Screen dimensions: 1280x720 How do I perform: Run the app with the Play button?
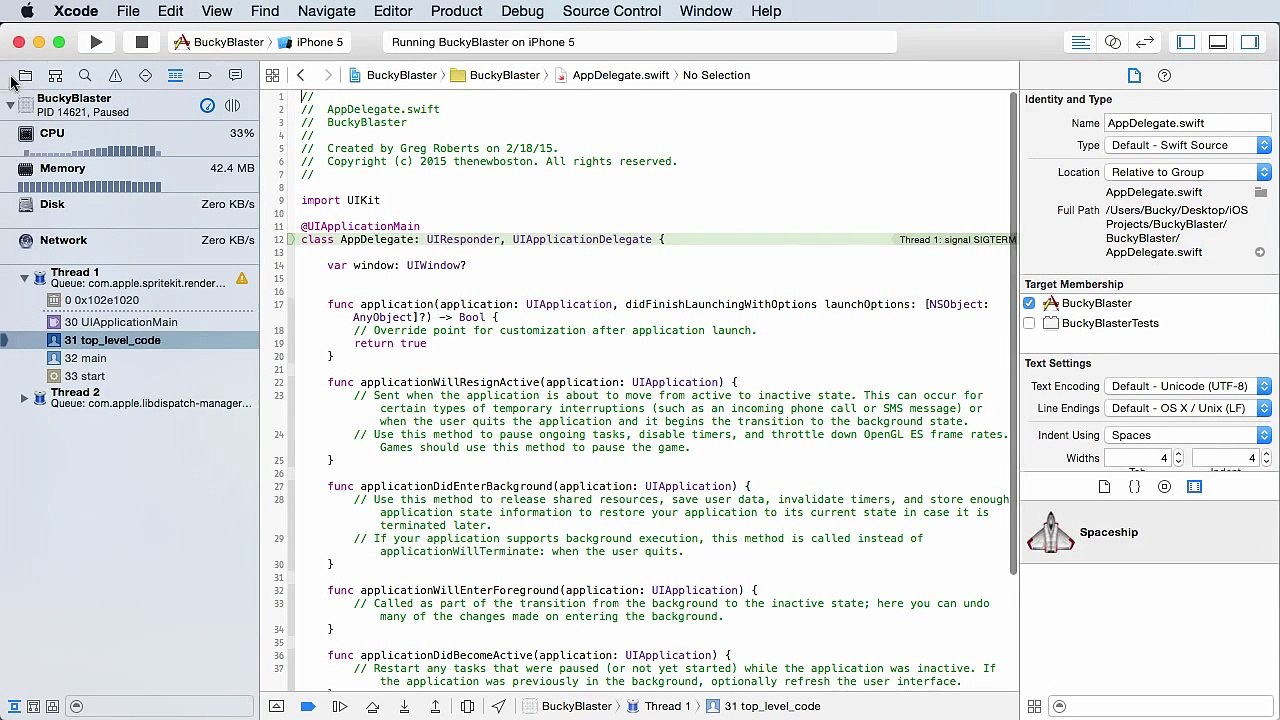(x=96, y=42)
